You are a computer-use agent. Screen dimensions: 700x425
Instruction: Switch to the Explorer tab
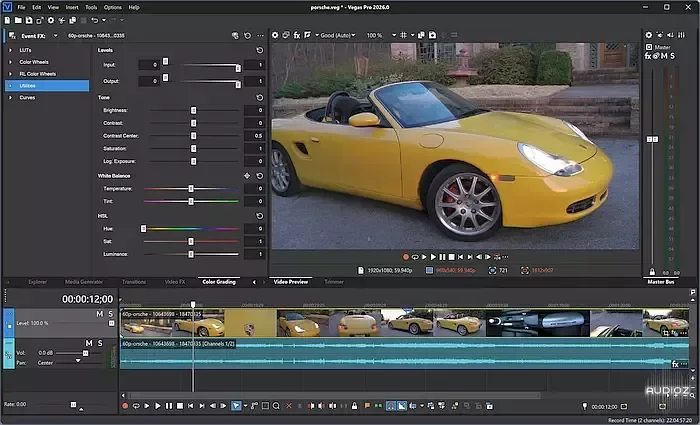click(x=38, y=282)
